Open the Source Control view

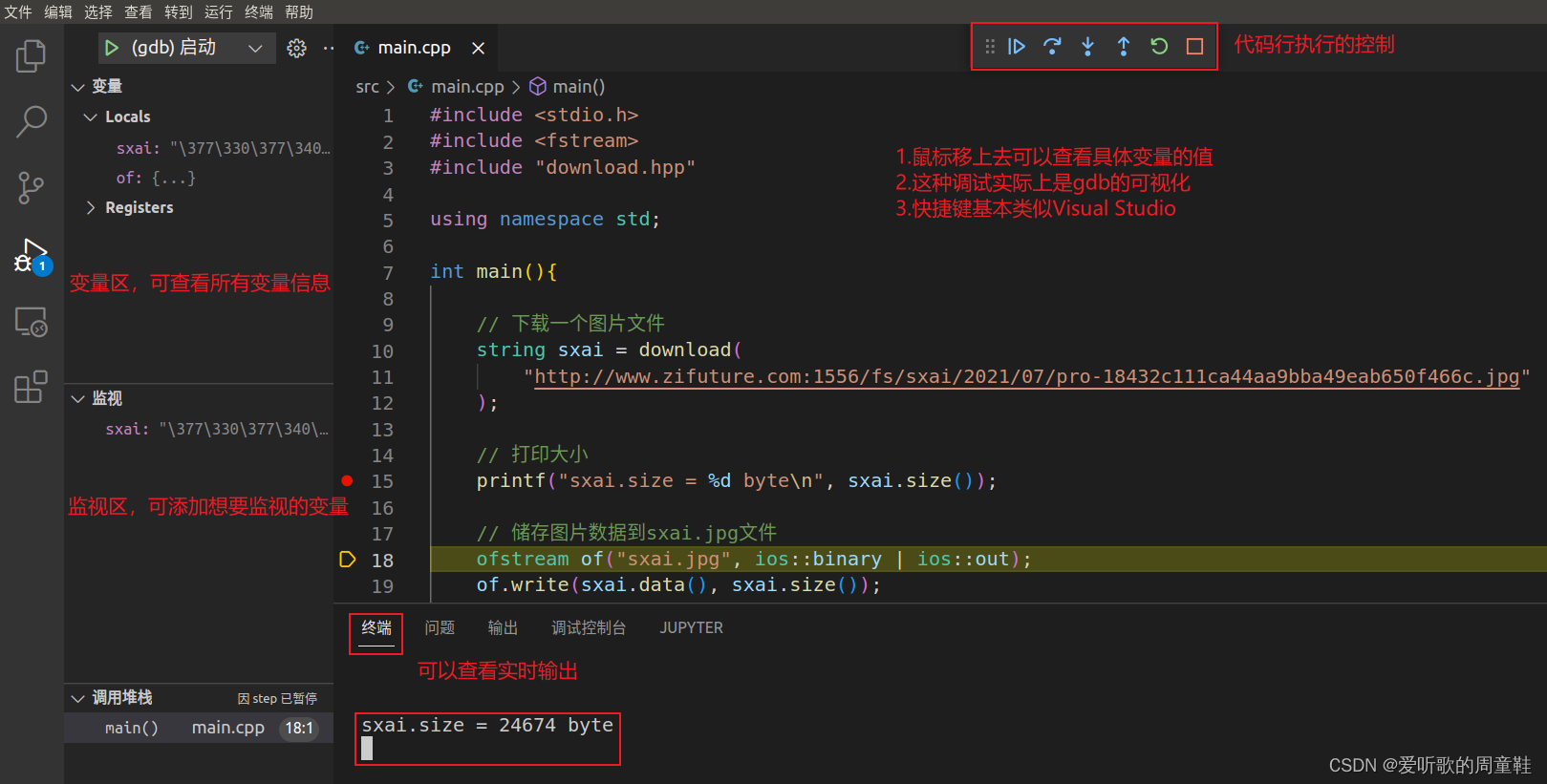click(31, 187)
